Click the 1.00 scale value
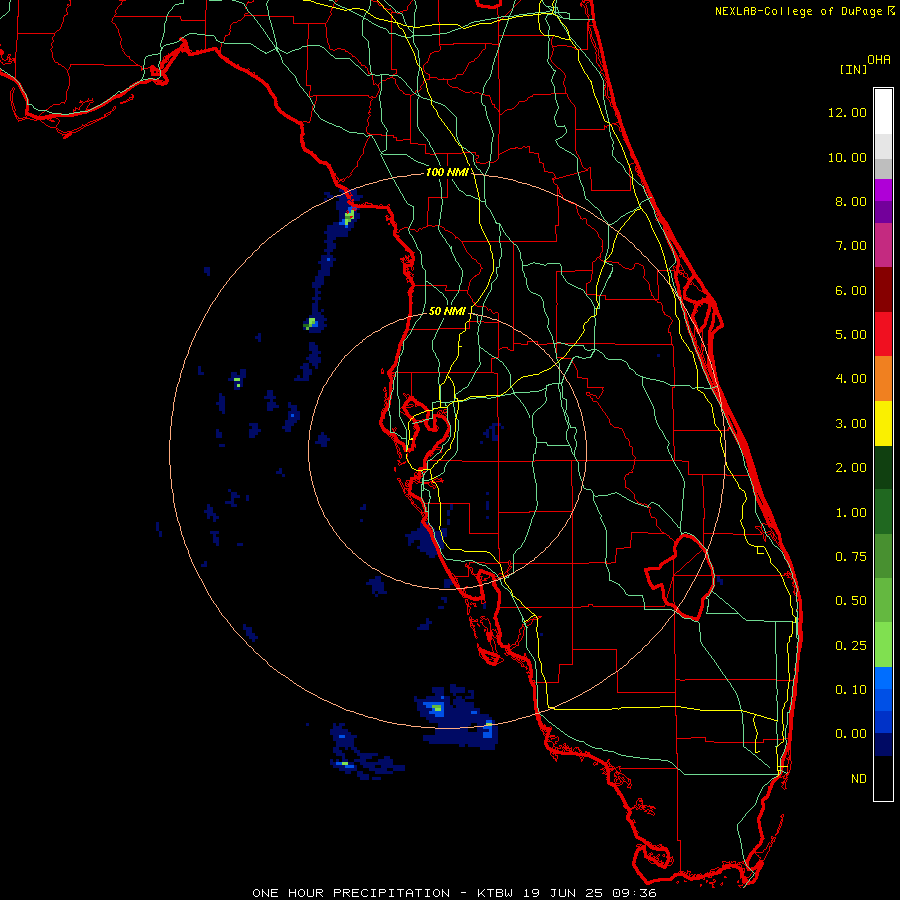900x900 pixels. tap(851, 513)
